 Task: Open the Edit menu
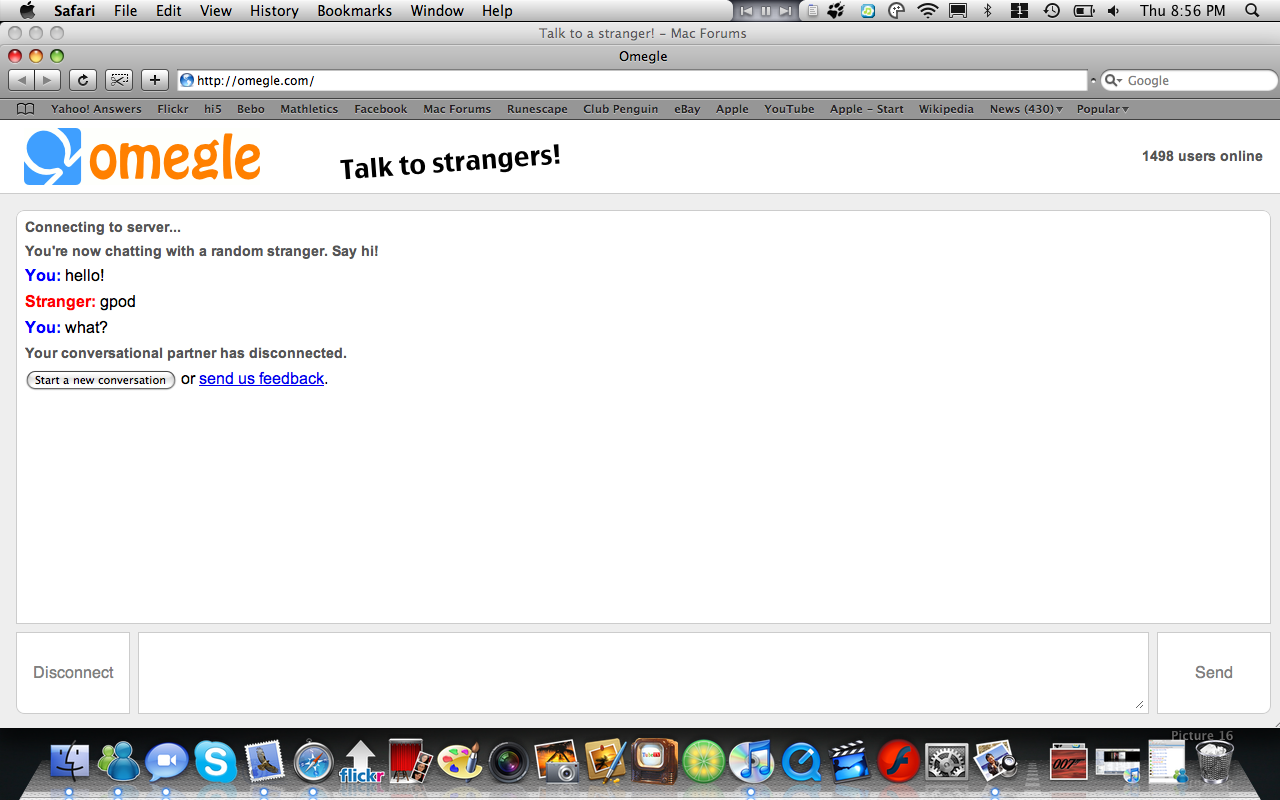click(168, 11)
